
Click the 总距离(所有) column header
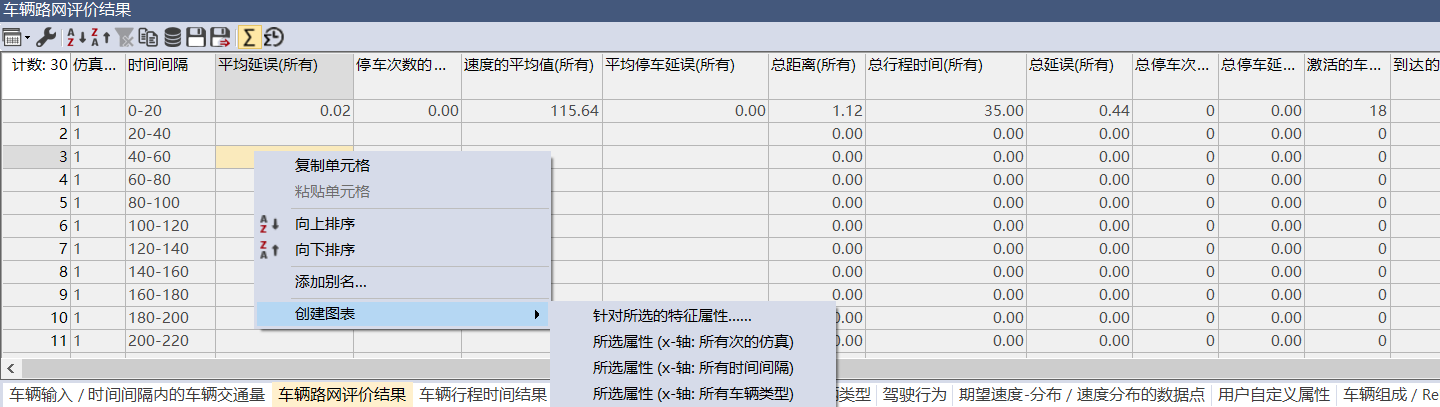(x=817, y=77)
